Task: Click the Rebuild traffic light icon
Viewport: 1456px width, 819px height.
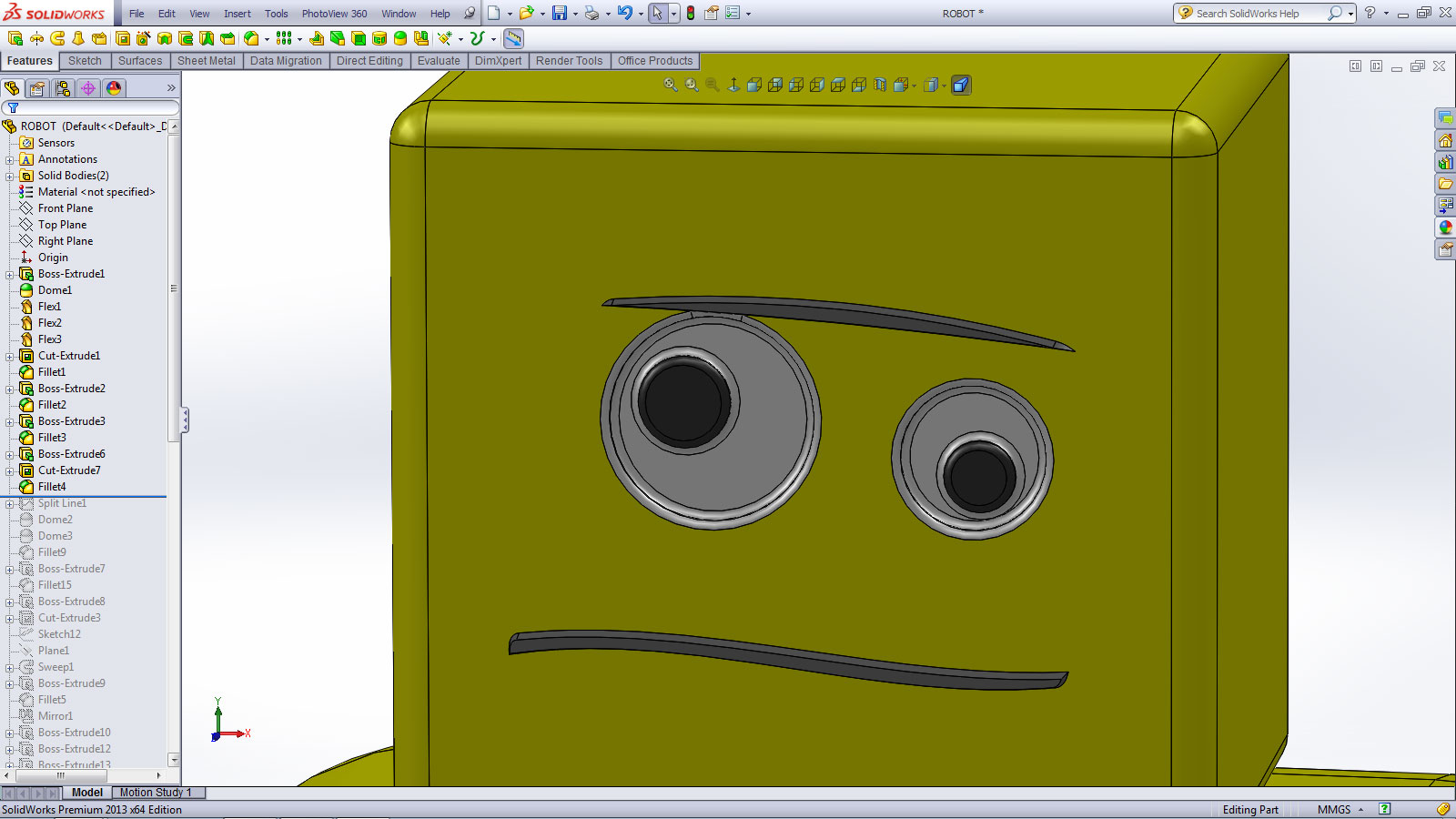Action: [691, 13]
